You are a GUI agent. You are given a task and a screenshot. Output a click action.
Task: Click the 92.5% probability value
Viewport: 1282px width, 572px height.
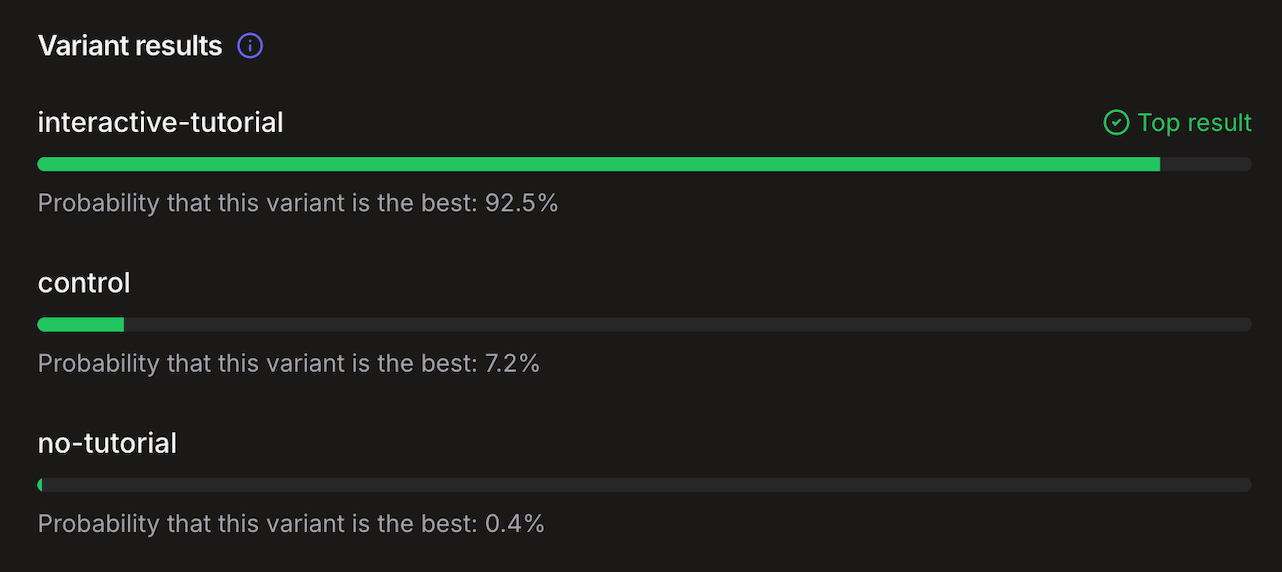tap(521, 203)
